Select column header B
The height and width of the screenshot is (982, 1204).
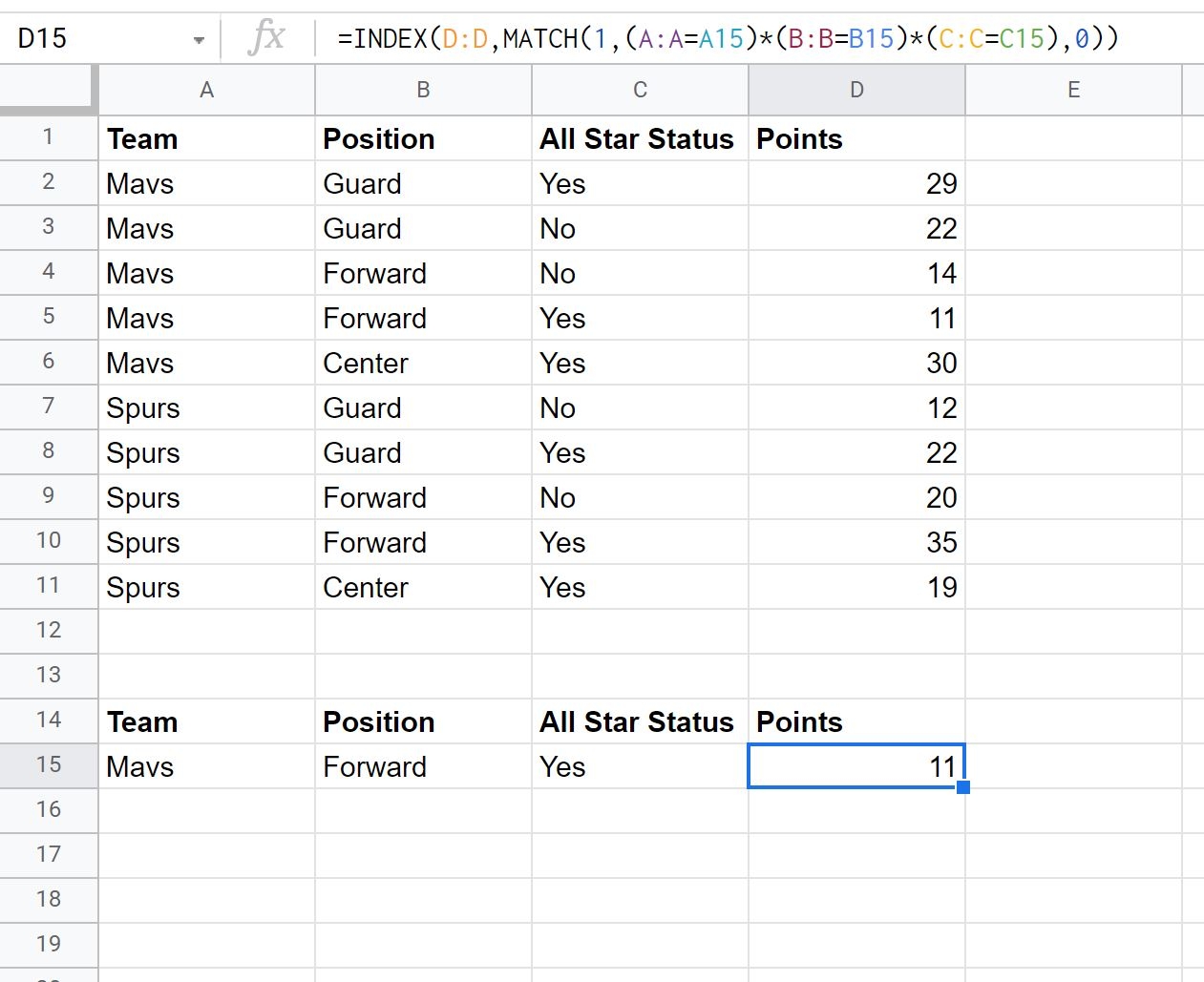coord(423,89)
